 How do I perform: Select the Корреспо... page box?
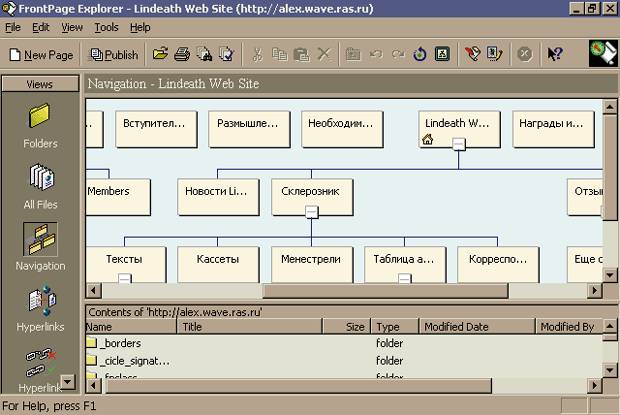pyautogui.click(x=498, y=264)
